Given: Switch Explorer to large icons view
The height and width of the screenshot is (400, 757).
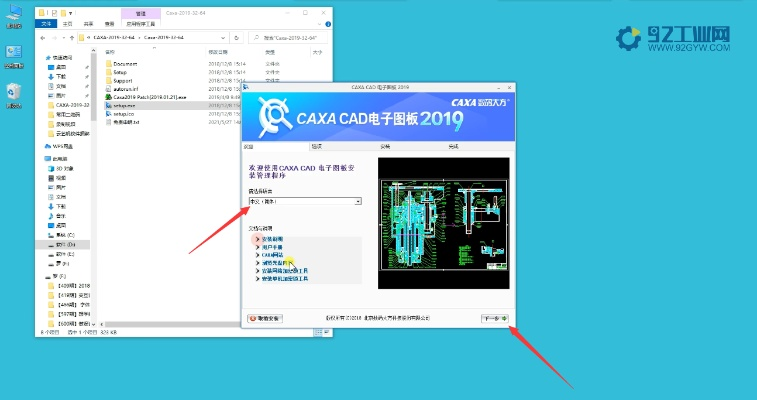Looking at the screenshot, I should (326, 332).
